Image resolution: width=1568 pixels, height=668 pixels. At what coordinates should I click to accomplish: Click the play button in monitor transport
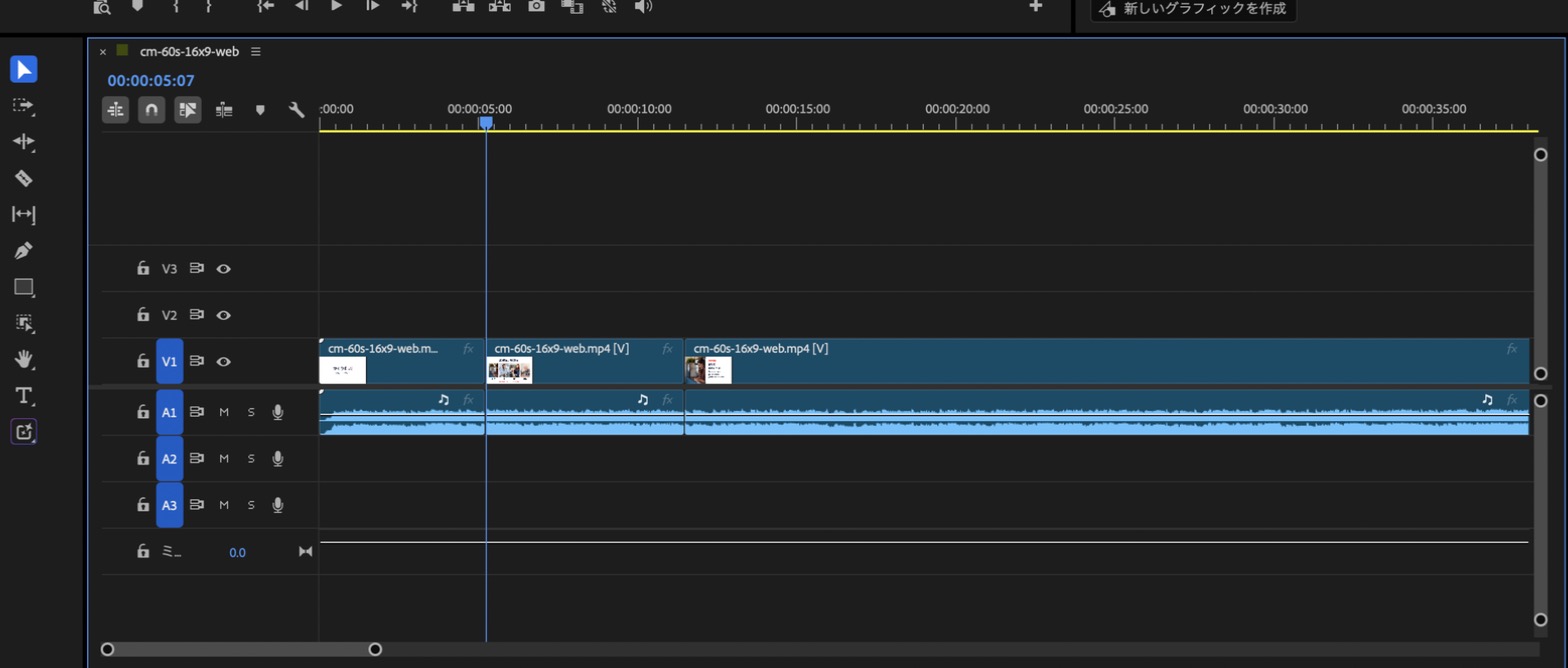click(337, 6)
